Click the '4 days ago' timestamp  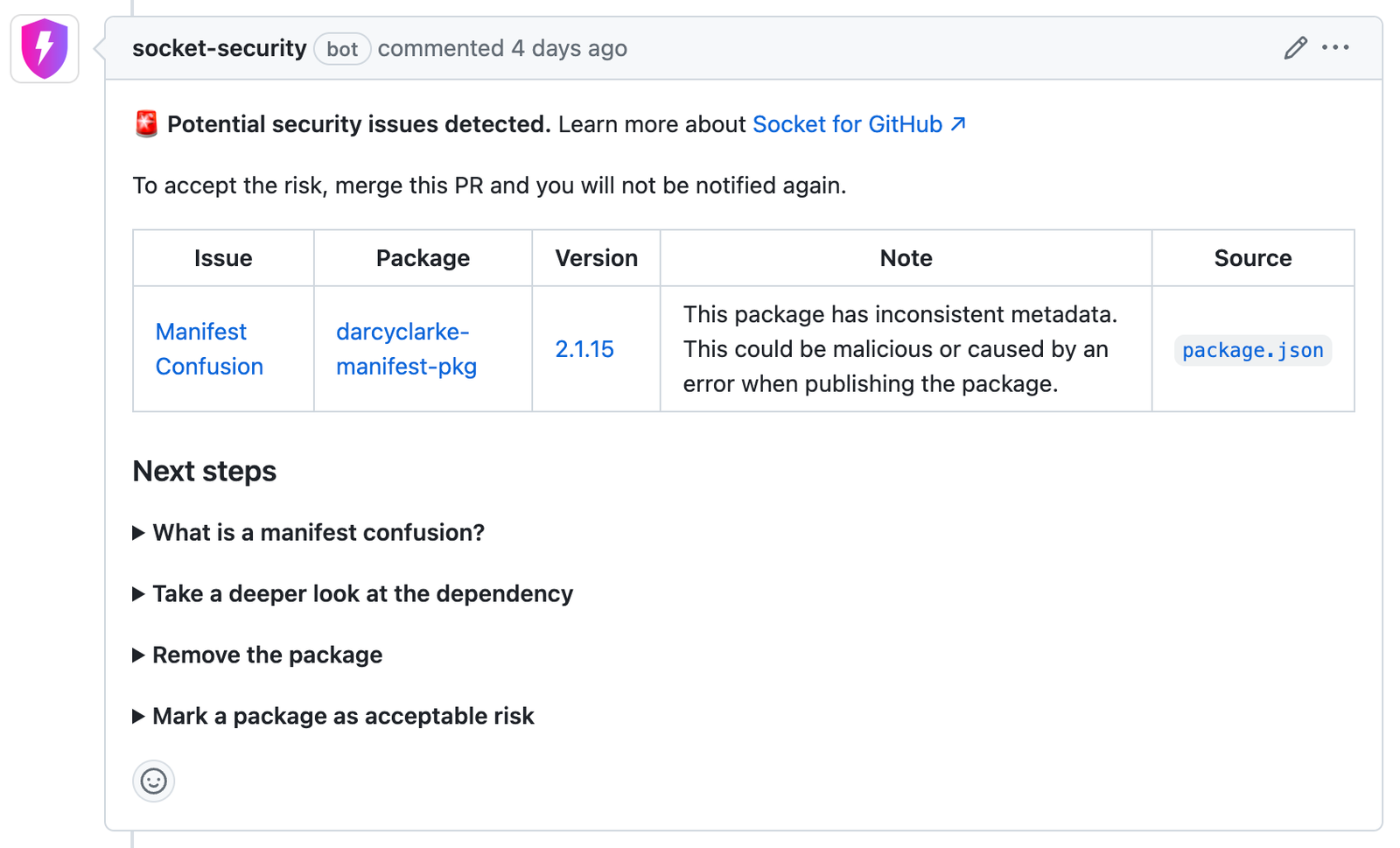569,48
